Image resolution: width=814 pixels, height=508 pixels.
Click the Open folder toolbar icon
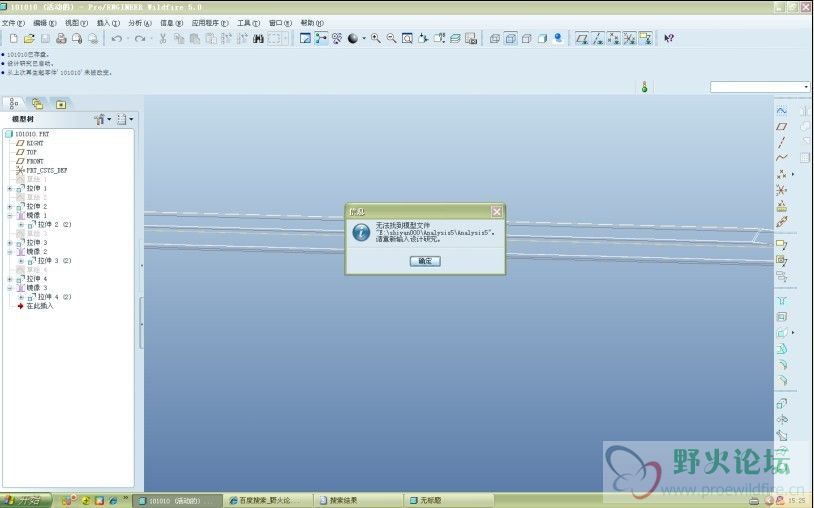tap(29, 38)
